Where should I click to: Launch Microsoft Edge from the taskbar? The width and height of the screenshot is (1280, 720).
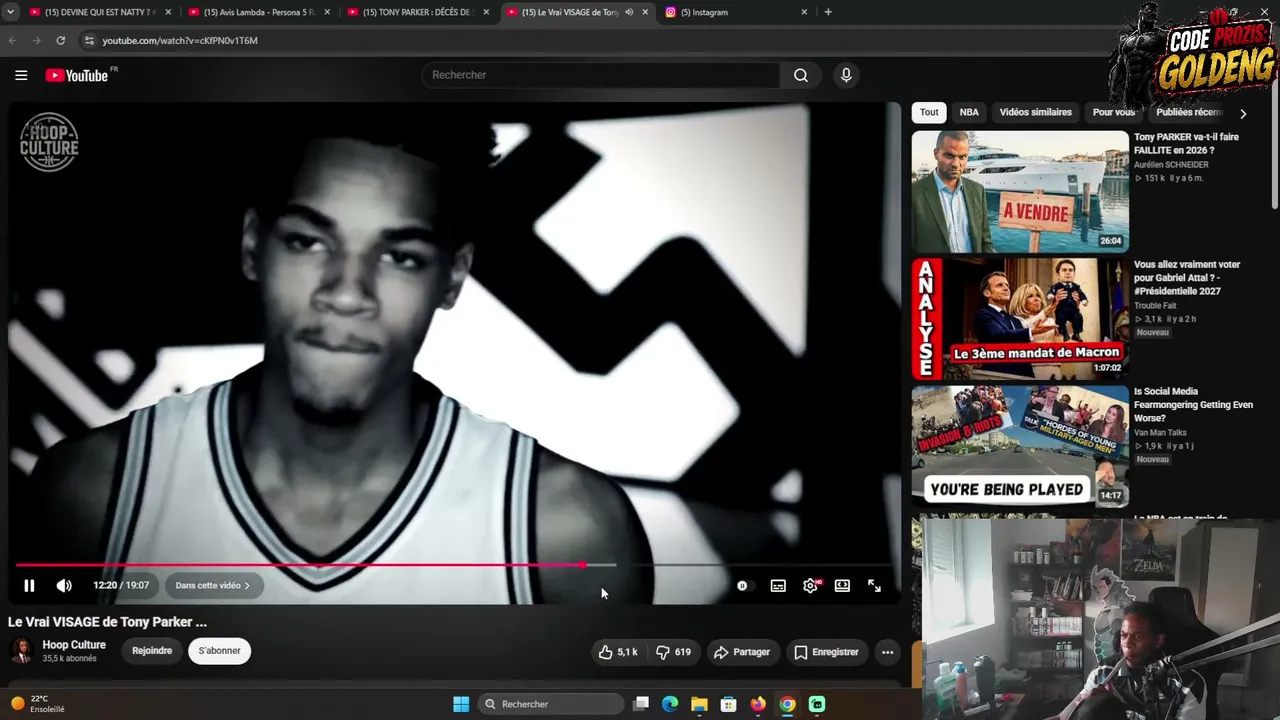[x=670, y=704]
